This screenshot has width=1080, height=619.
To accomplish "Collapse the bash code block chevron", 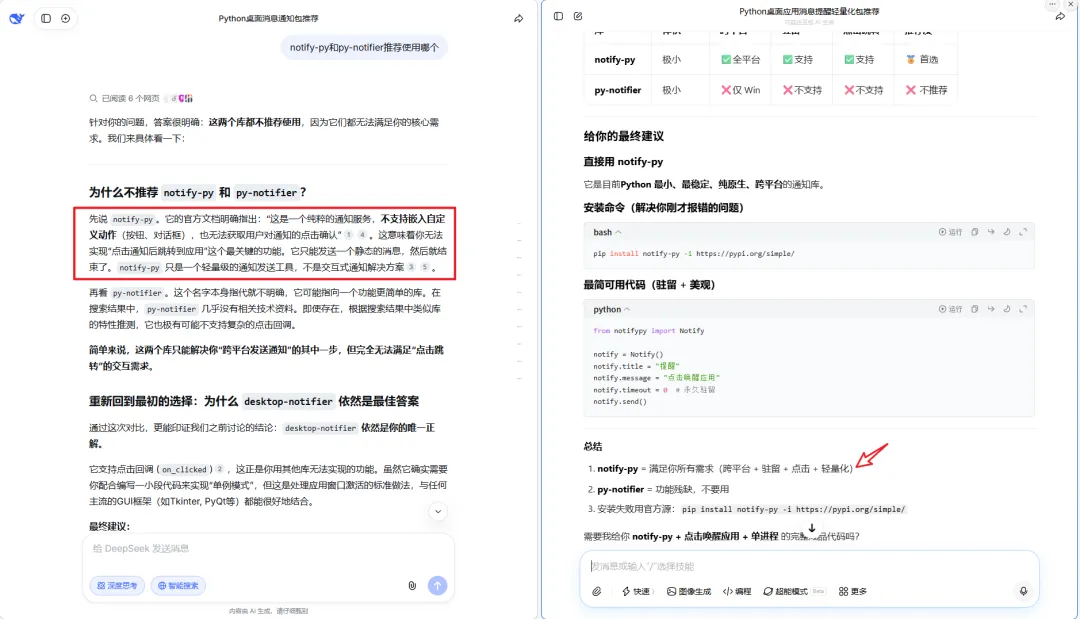I will click(x=618, y=232).
